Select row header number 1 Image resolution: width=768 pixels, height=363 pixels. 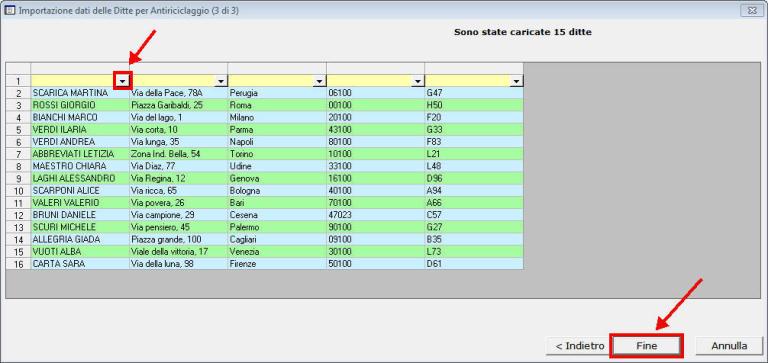tap(18, 81)
